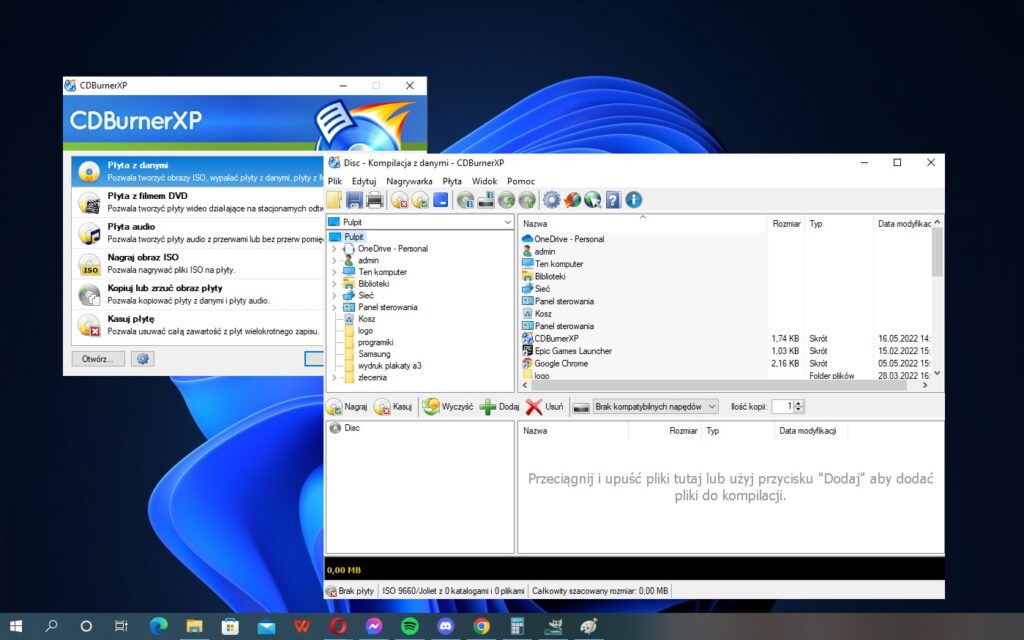Click the globe with orange arrow icon
The height and width of the screenshot is (640, 1024).
click(572, 200)
